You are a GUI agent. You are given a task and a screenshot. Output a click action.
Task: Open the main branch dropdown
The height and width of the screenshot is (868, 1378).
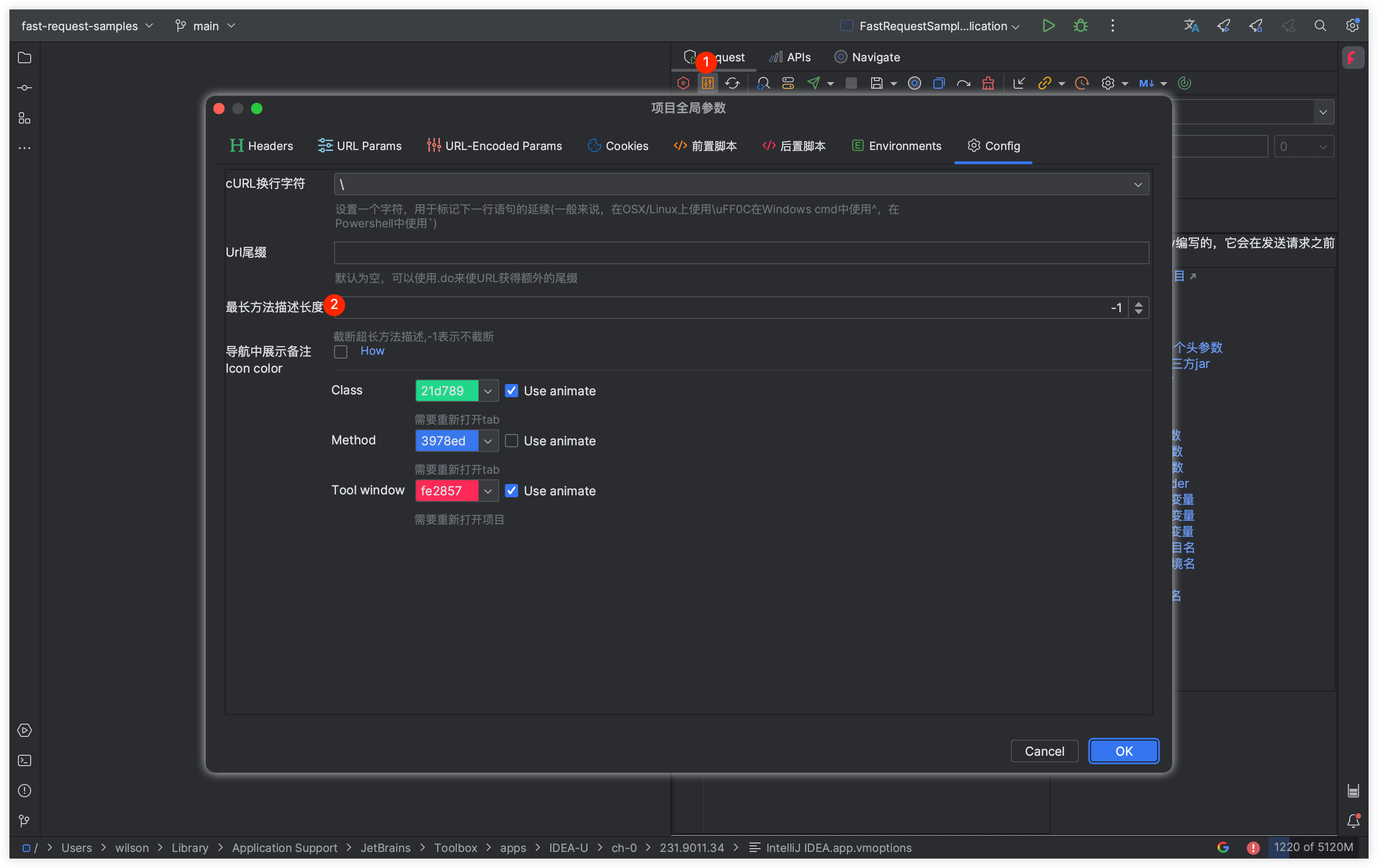coord(205,26)
